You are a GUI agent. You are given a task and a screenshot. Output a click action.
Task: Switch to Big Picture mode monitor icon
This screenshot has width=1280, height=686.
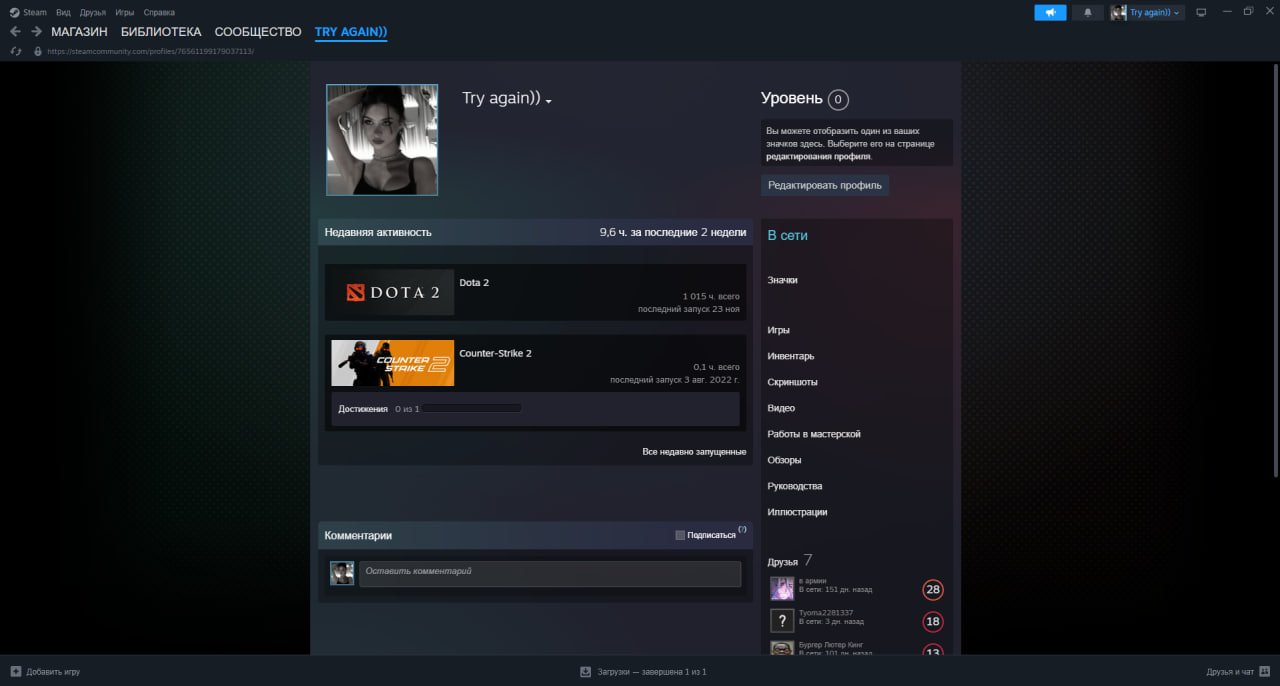click(x=1201, y=12)
